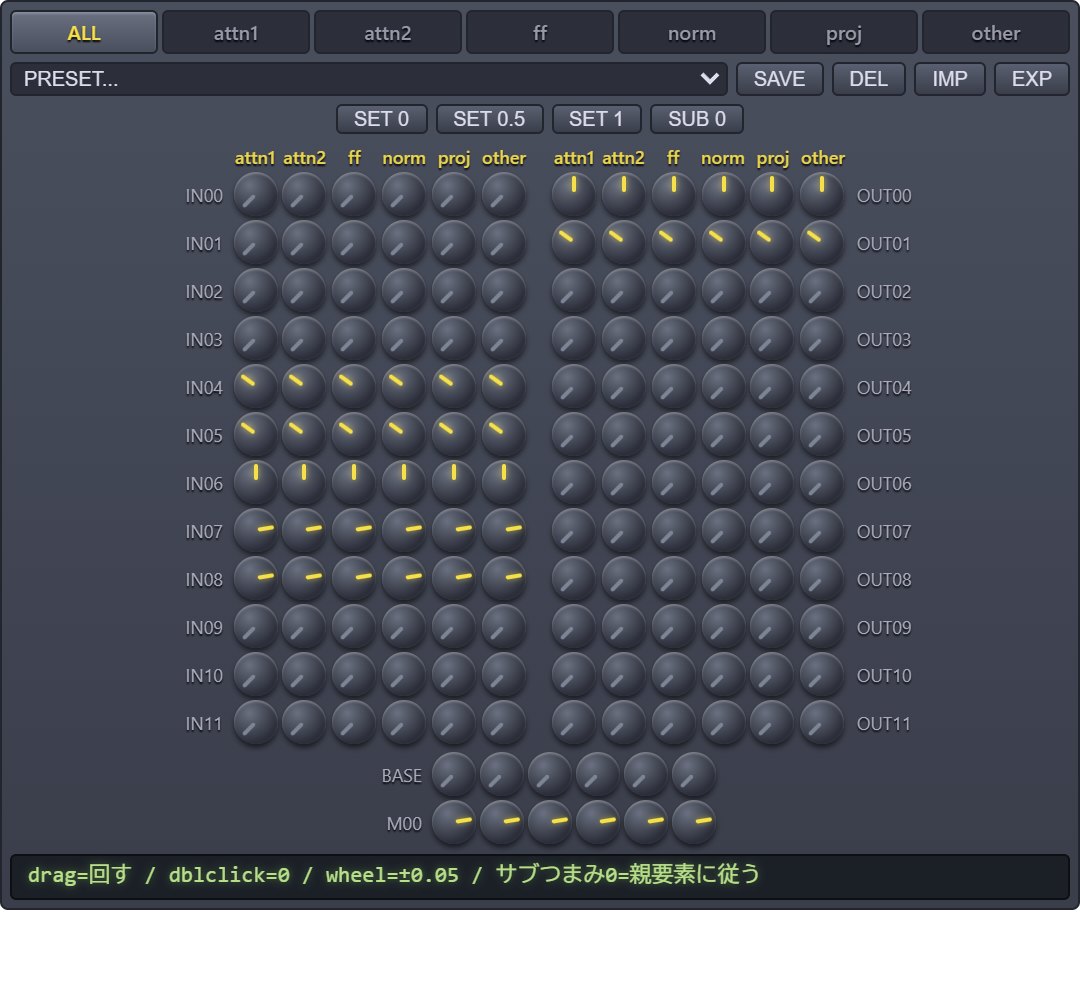Switch to the other tab
1080x1008 pixels.
[x=995, y=32]
